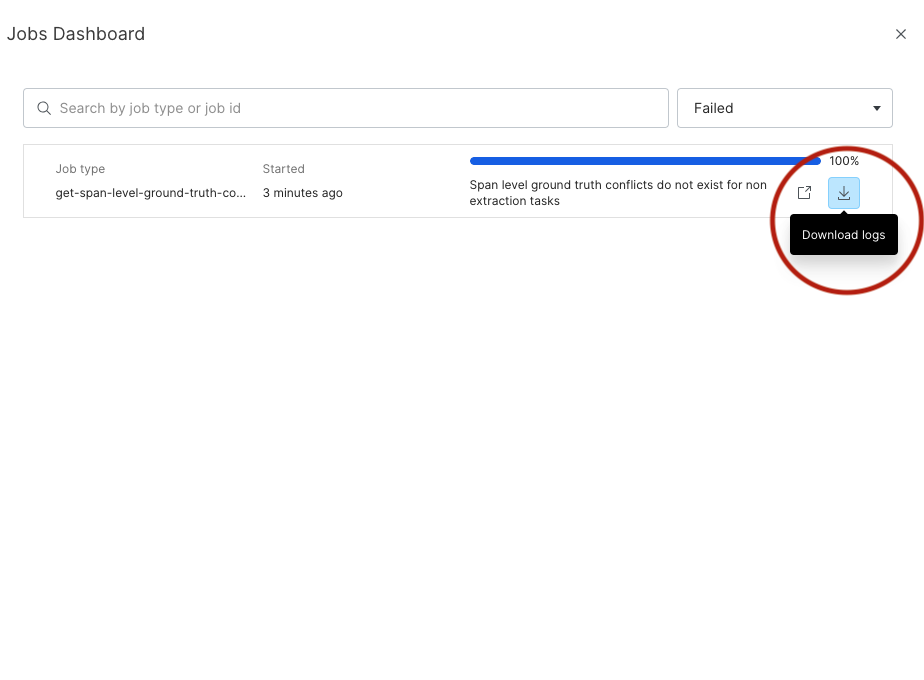
Task: Select the get-span-level-ground-truth-co... job name
Action: 150,193
